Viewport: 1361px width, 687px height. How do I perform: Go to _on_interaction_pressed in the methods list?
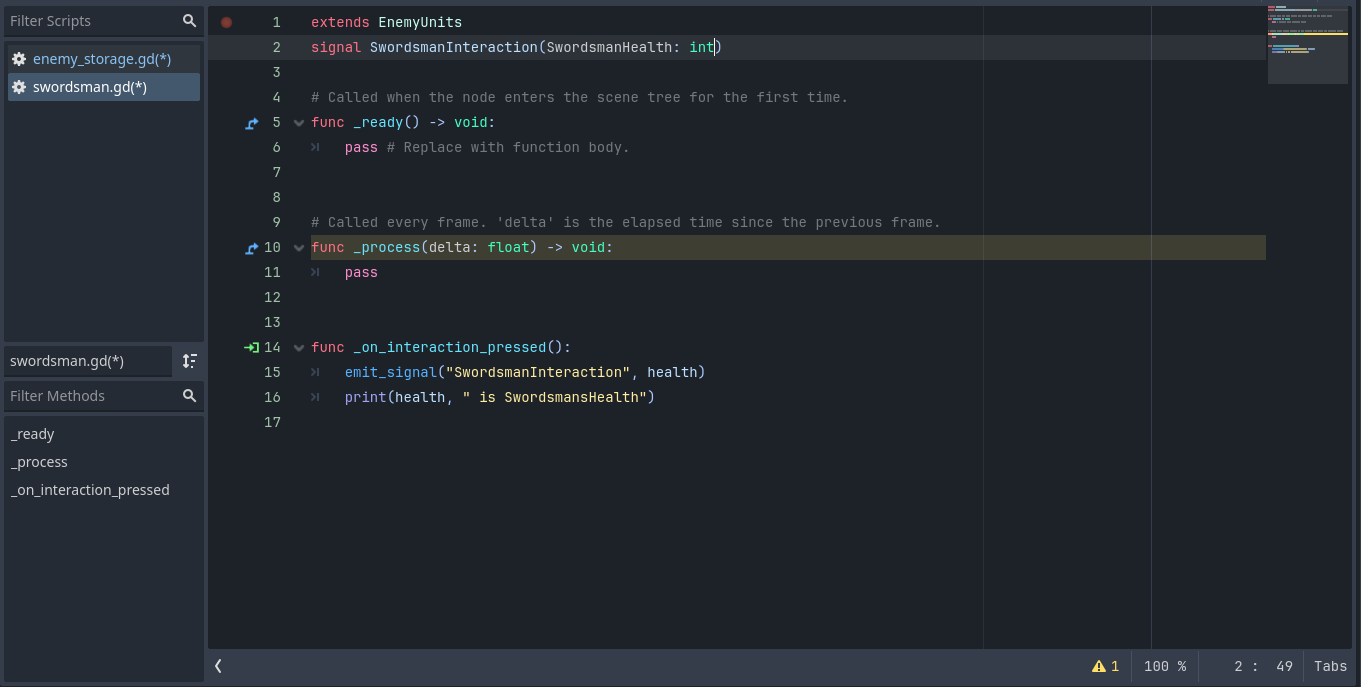click(x=90, y=490)
